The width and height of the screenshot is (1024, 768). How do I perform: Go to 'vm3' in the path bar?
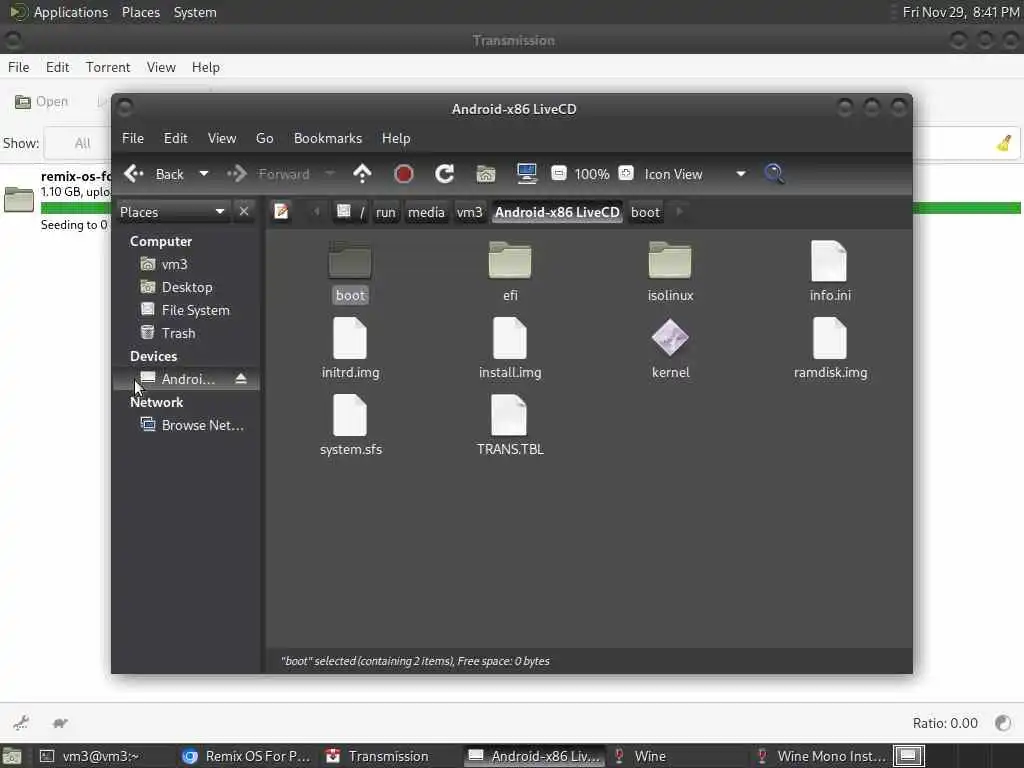pyautogui.click(x=469, y=212)
